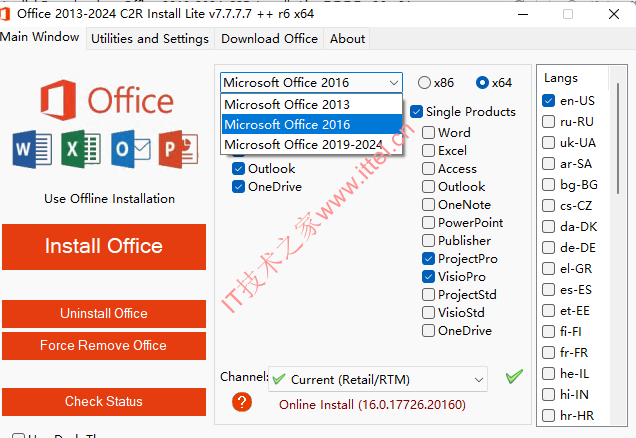The image size is (636, 438).
Task: Click the Online Install version text
Action: [372, 405]
